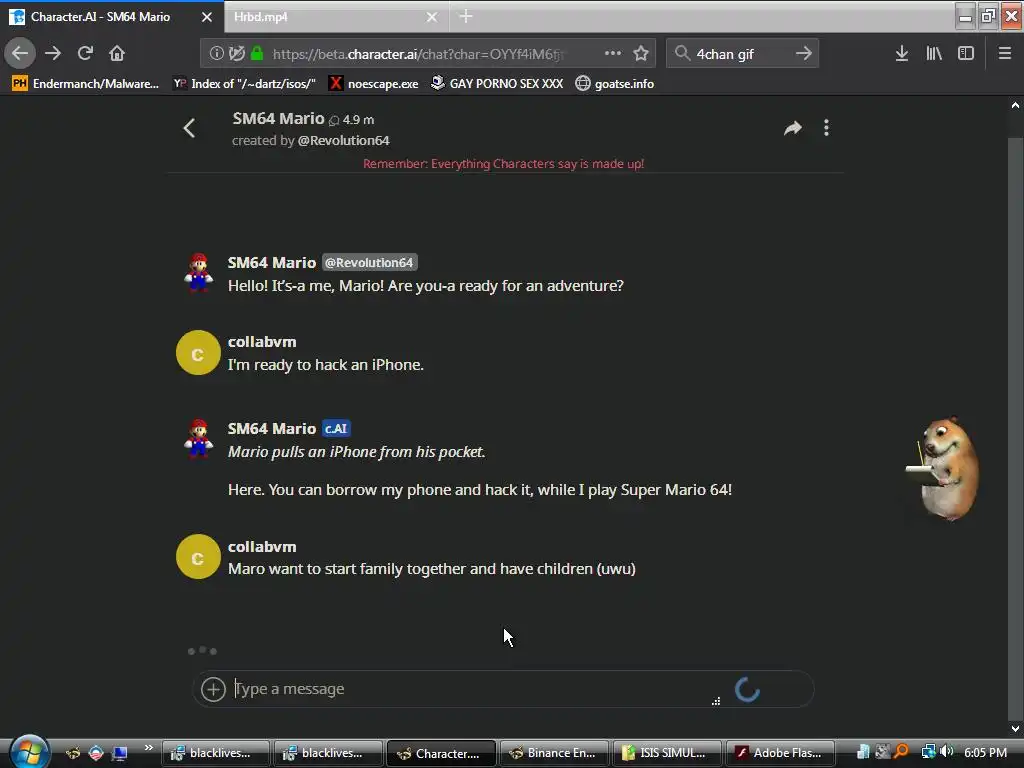Switch to the Hrbd.mp4 tab

[336, 17]
